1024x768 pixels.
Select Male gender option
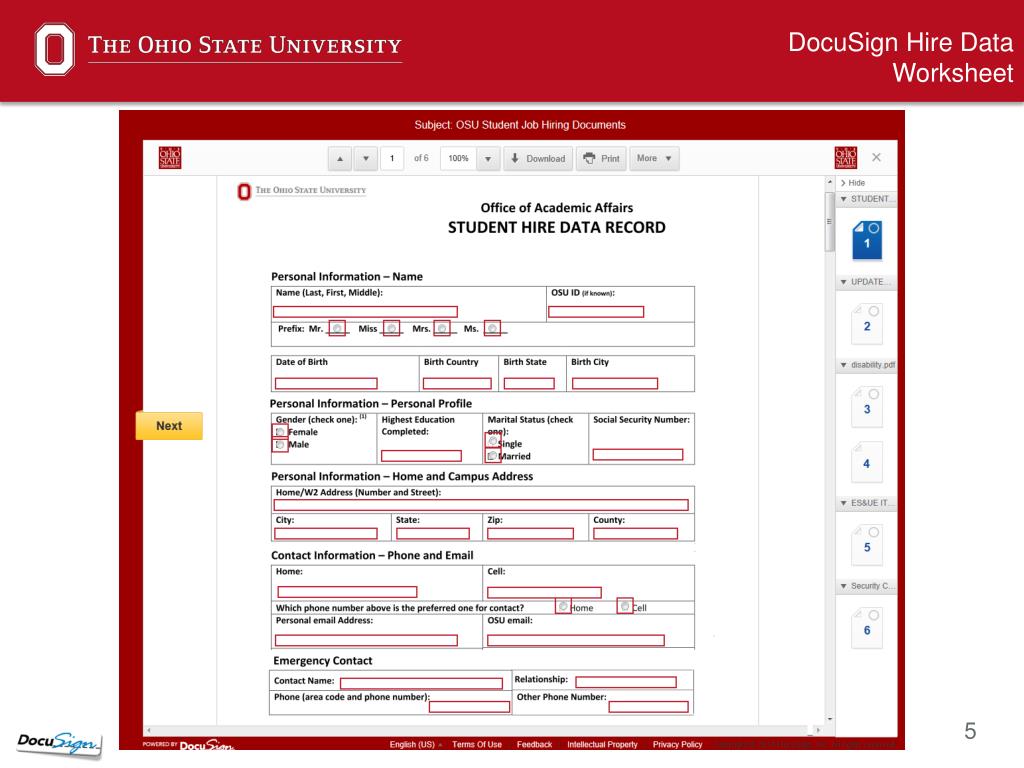[280, 445]
